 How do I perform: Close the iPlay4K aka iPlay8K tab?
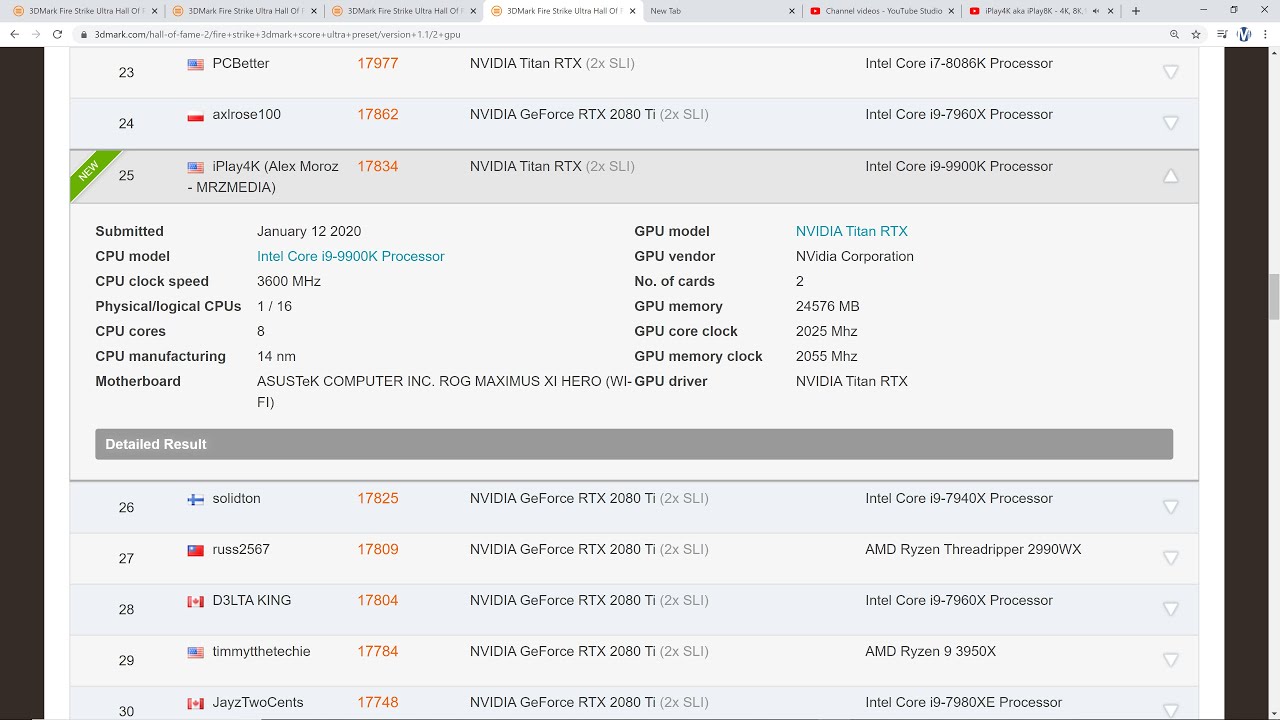click(1110, 11)
